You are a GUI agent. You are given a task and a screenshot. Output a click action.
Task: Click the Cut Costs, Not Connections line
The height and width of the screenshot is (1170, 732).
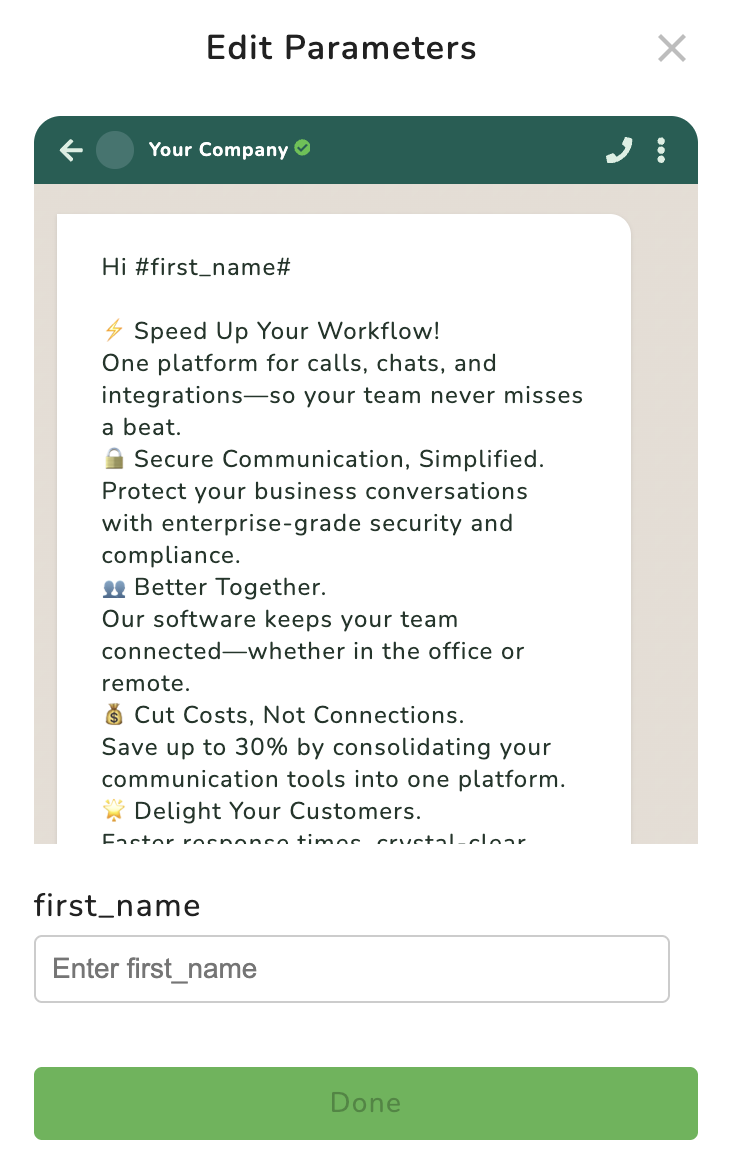tap(299, 715)
